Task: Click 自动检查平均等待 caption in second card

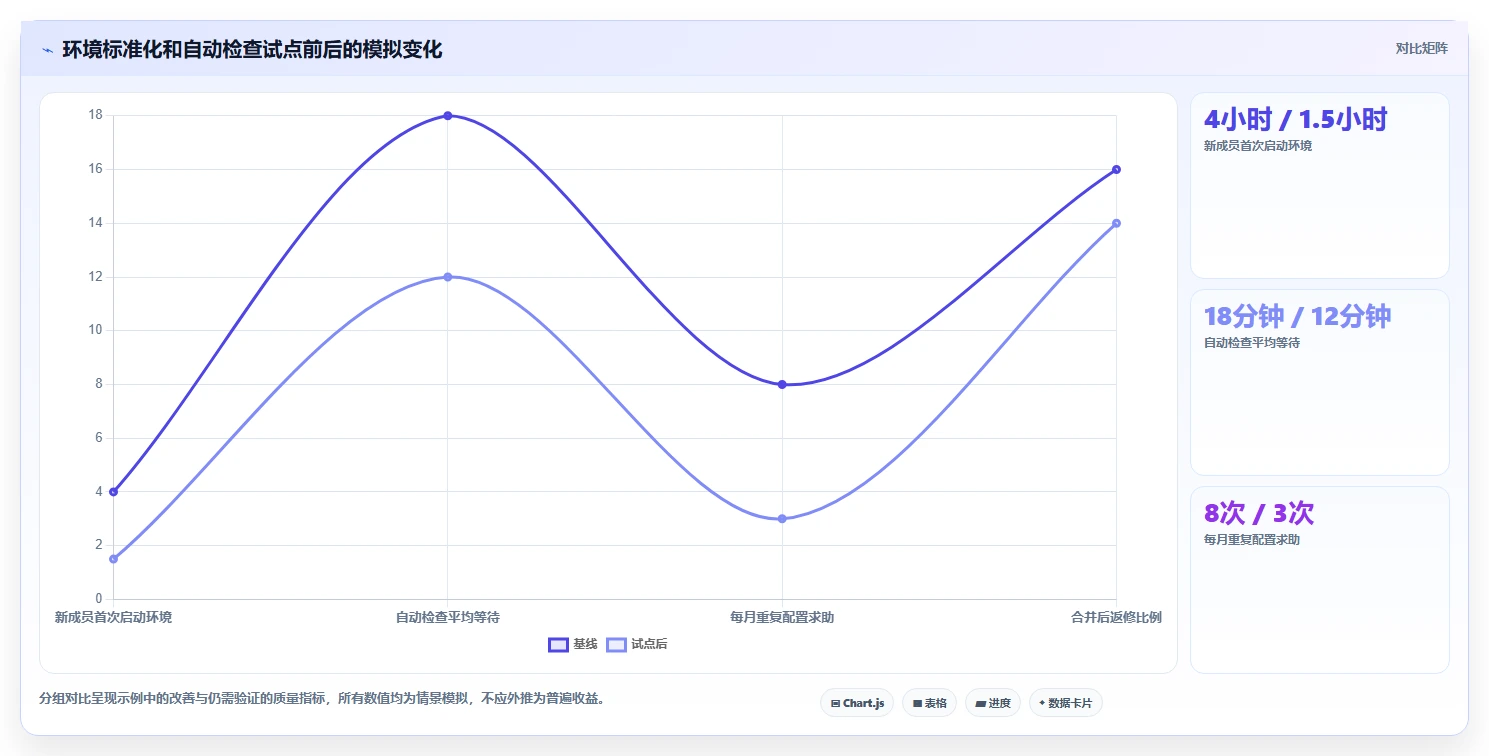Action: click(1252, 343)
